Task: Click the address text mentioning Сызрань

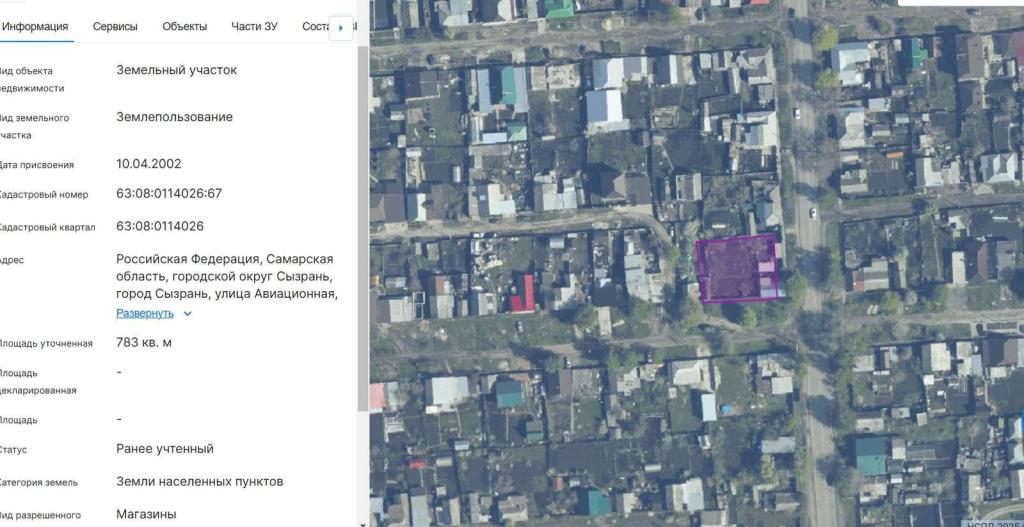Action: coord(226,276)
